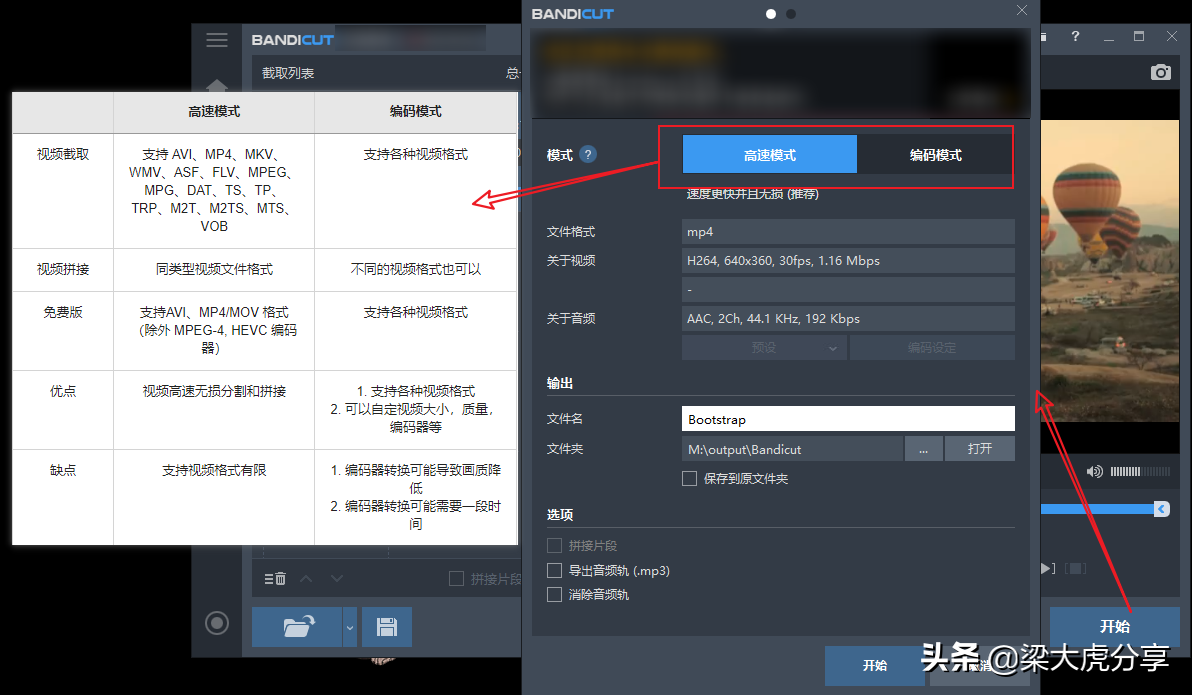
Task: Click the 文件格式 field showing mp4
Action: click(x=848, y=231)
